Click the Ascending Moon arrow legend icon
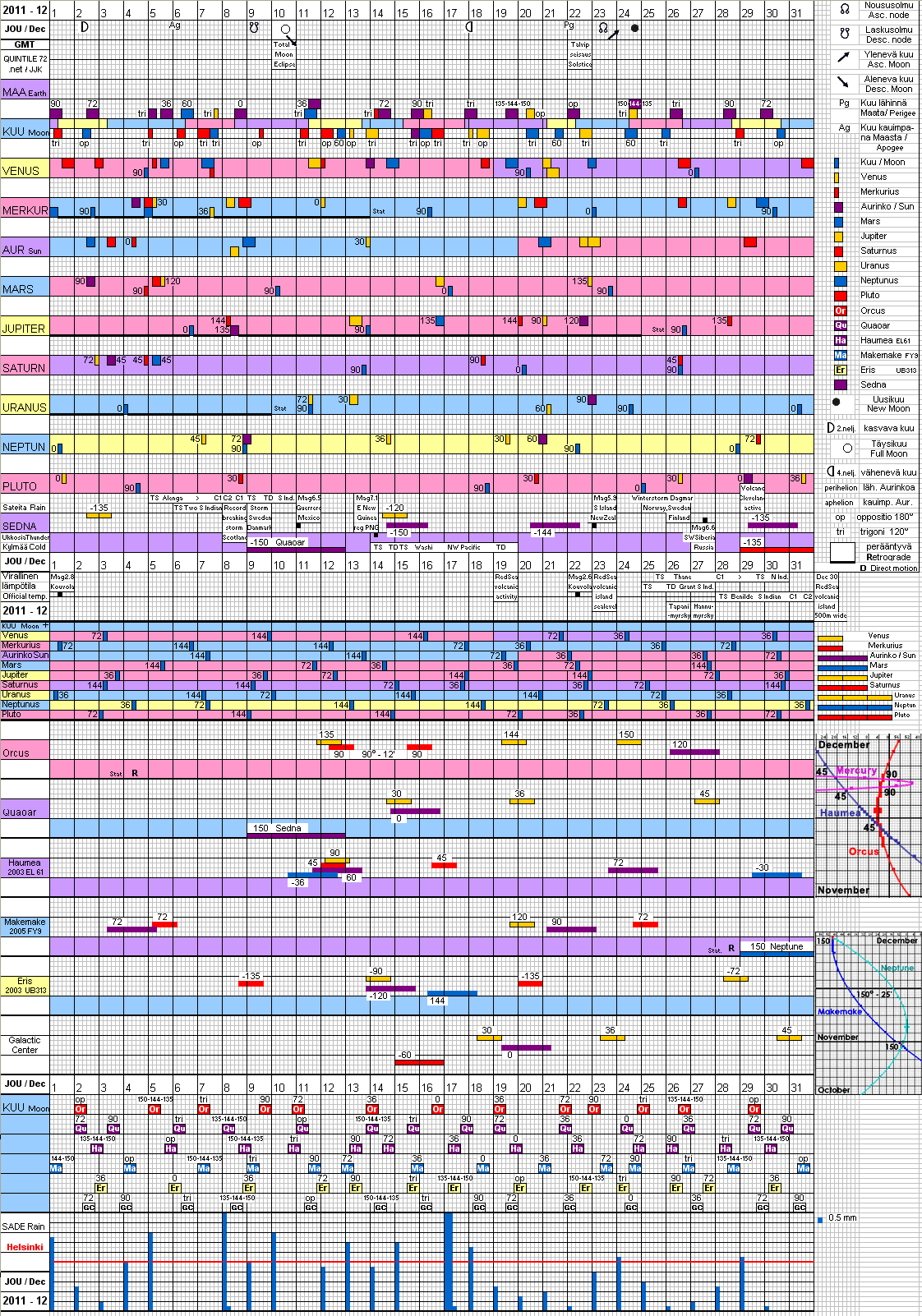Viewport: 922px width, 1316px height. (844, 58)
